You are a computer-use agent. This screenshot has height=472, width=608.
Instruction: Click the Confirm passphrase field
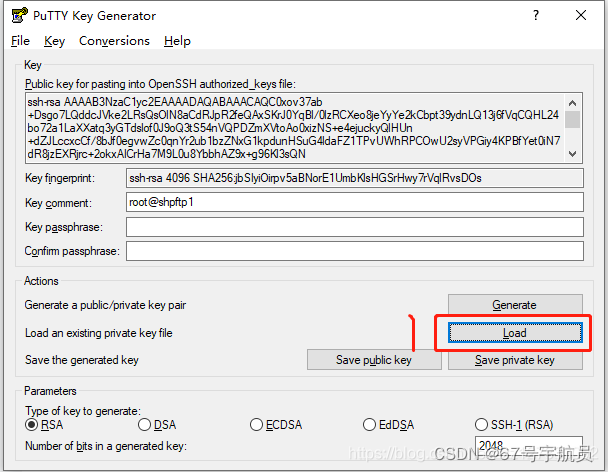pos(354,251)
